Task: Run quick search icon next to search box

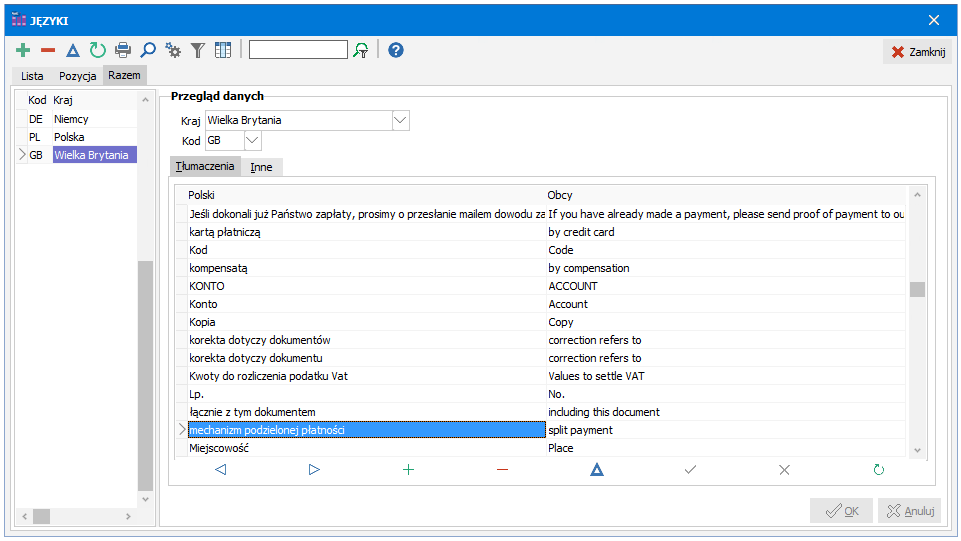Action: pos(361,50)
